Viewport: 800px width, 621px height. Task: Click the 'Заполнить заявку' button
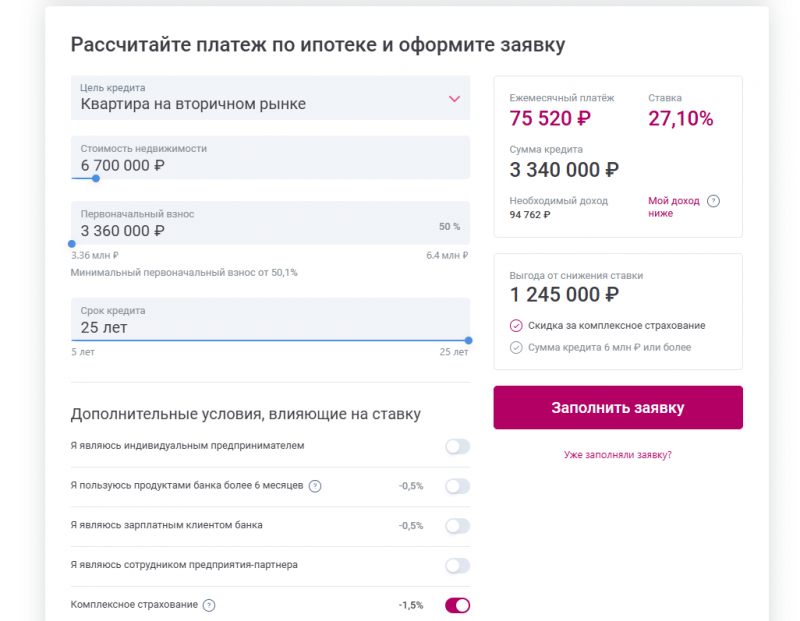coord(617,407)
